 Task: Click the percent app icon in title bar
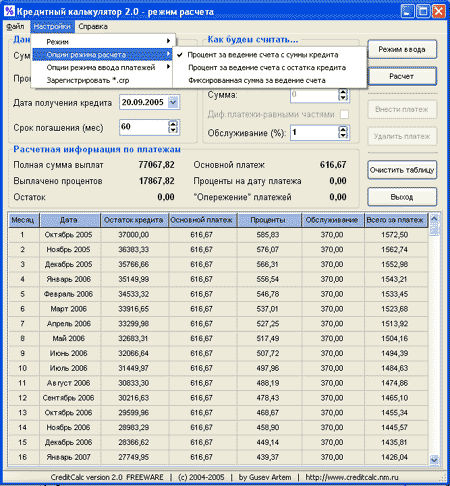[x=9, y=11]
